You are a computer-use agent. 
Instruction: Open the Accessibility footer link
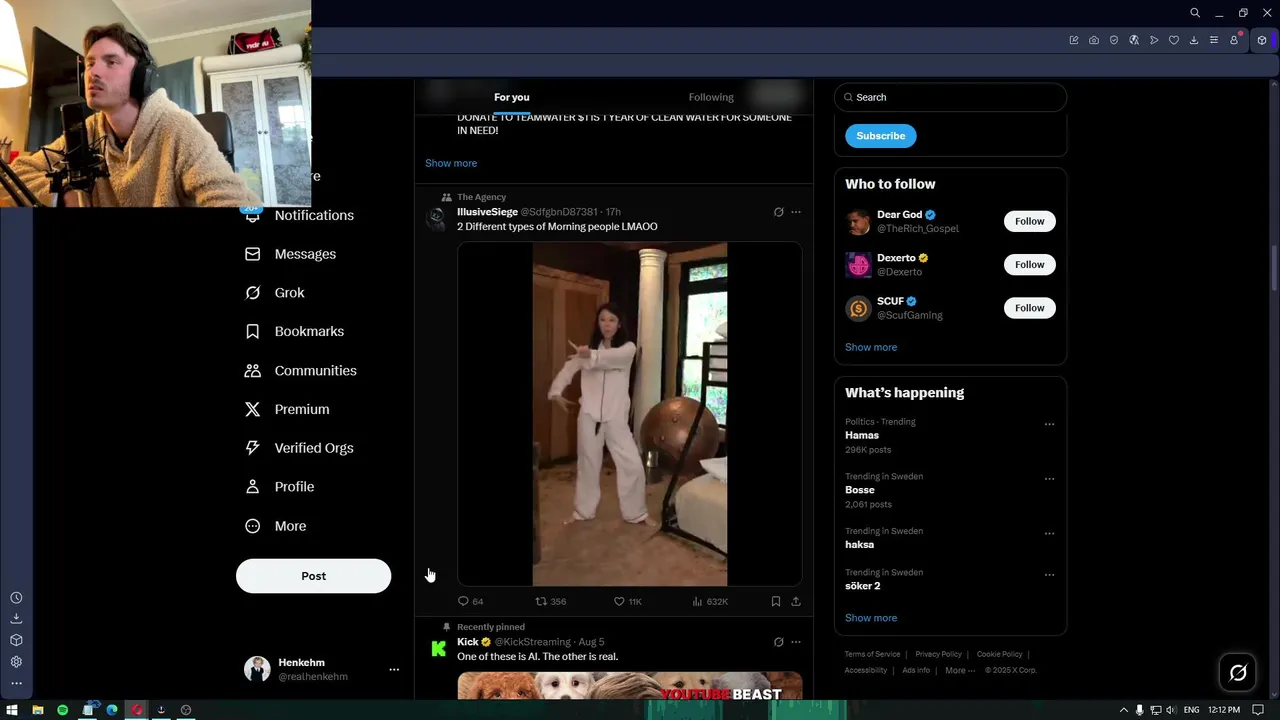tap(866, 670)
